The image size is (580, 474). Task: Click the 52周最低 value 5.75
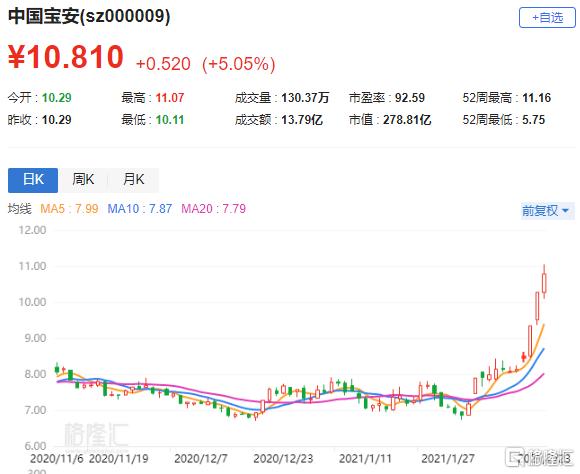click(x=533, y=120)
